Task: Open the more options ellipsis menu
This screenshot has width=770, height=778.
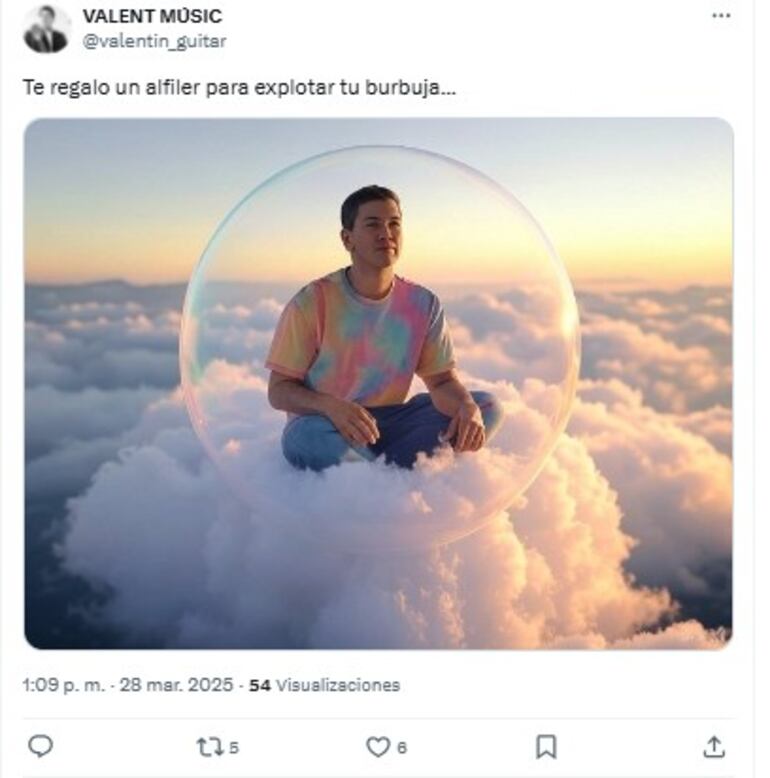Action: 721,16
